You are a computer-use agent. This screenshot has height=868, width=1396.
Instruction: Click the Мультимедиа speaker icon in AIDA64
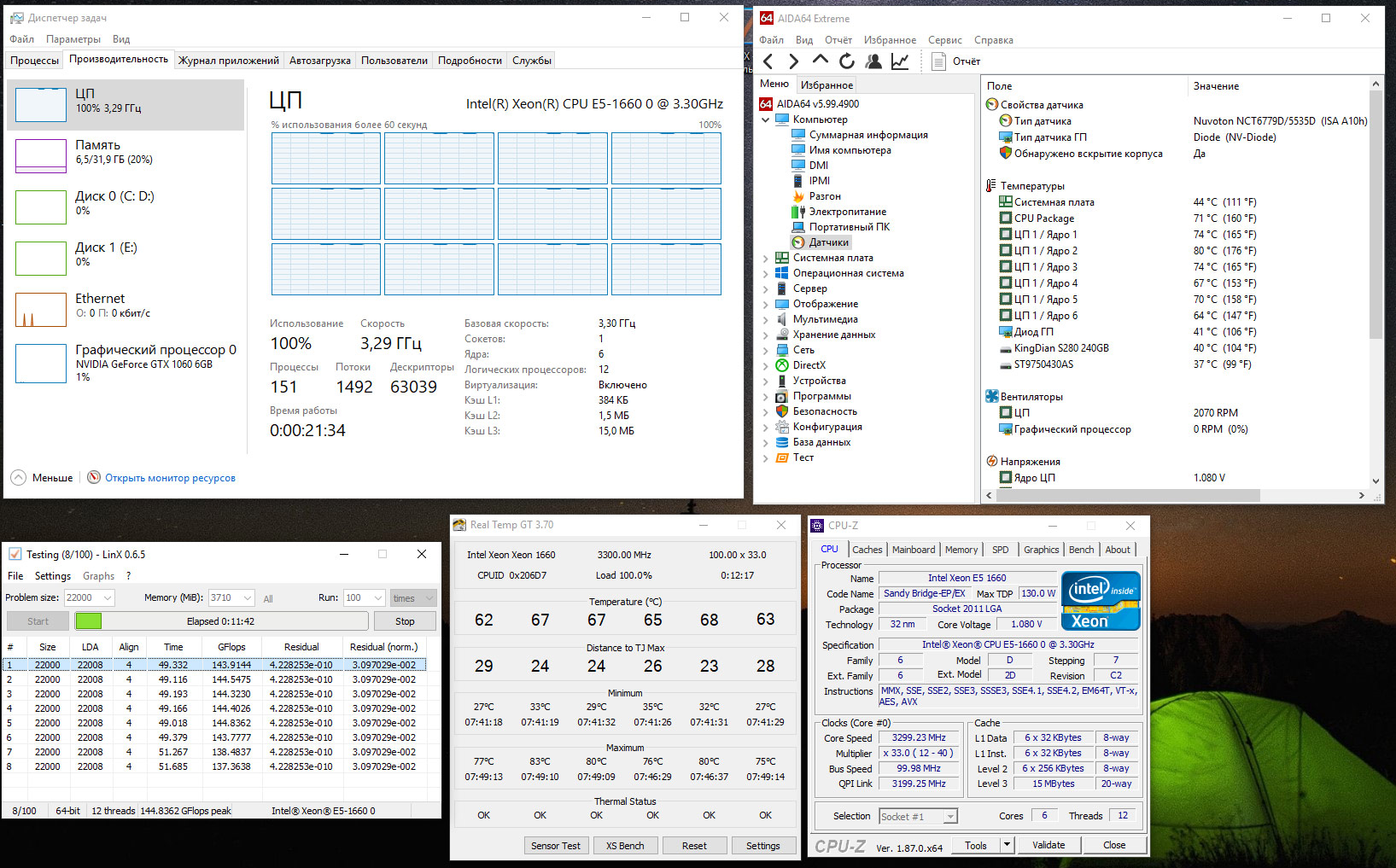click(x=782, y=319)
